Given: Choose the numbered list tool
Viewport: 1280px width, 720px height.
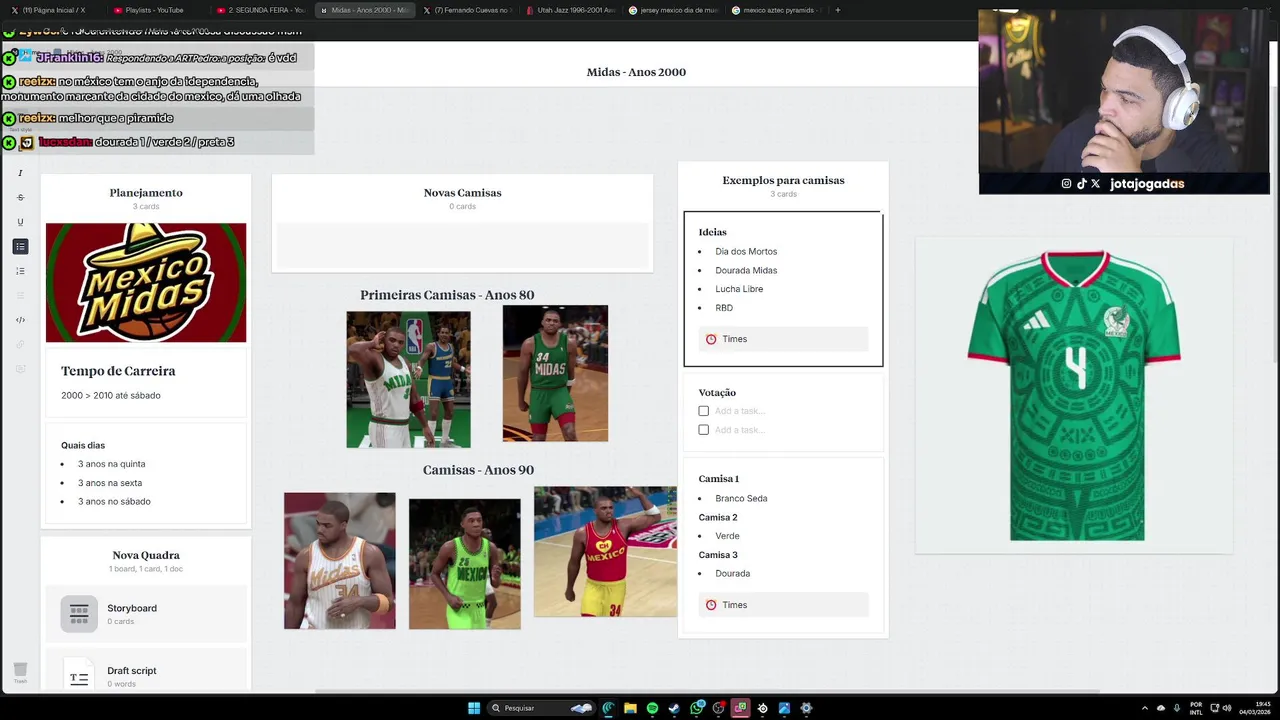Looking at the screenshot, I should [20, 271].
